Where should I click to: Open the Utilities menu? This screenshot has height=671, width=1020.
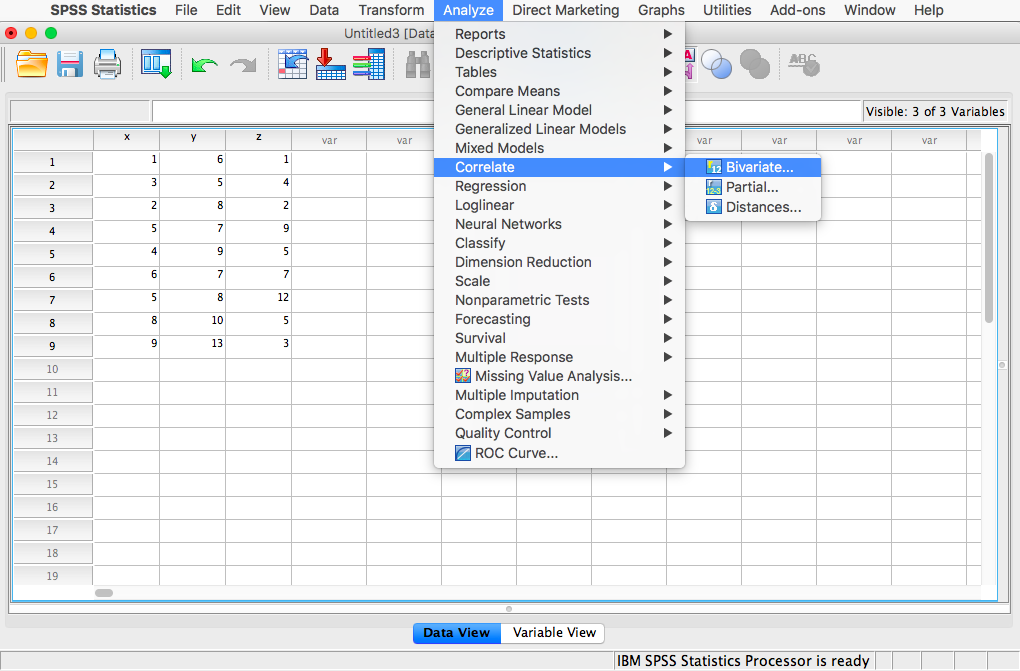(x=727, y=10)
